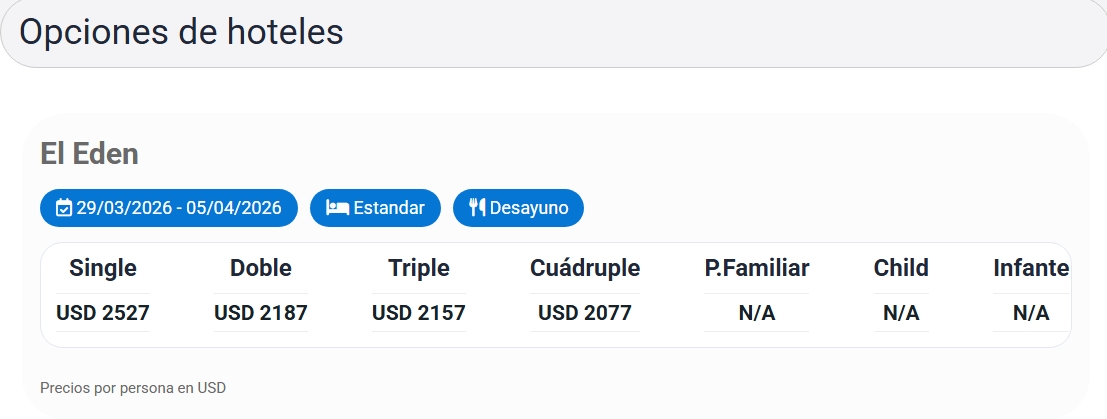Open the Opciones de hoteles header

tap(181, 32)
